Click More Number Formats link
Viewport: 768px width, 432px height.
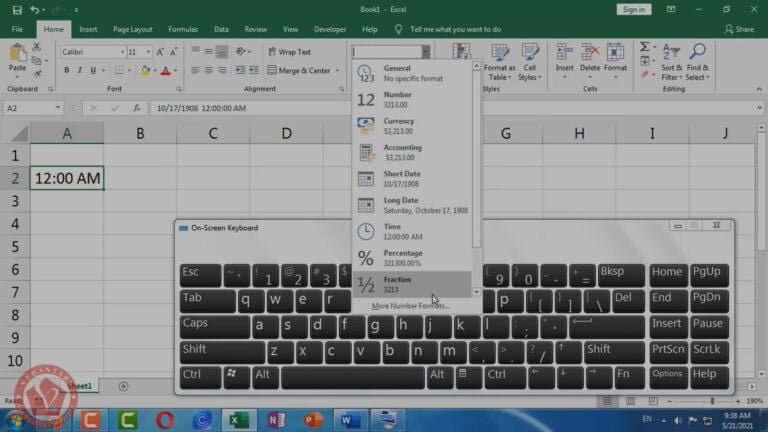410,306
